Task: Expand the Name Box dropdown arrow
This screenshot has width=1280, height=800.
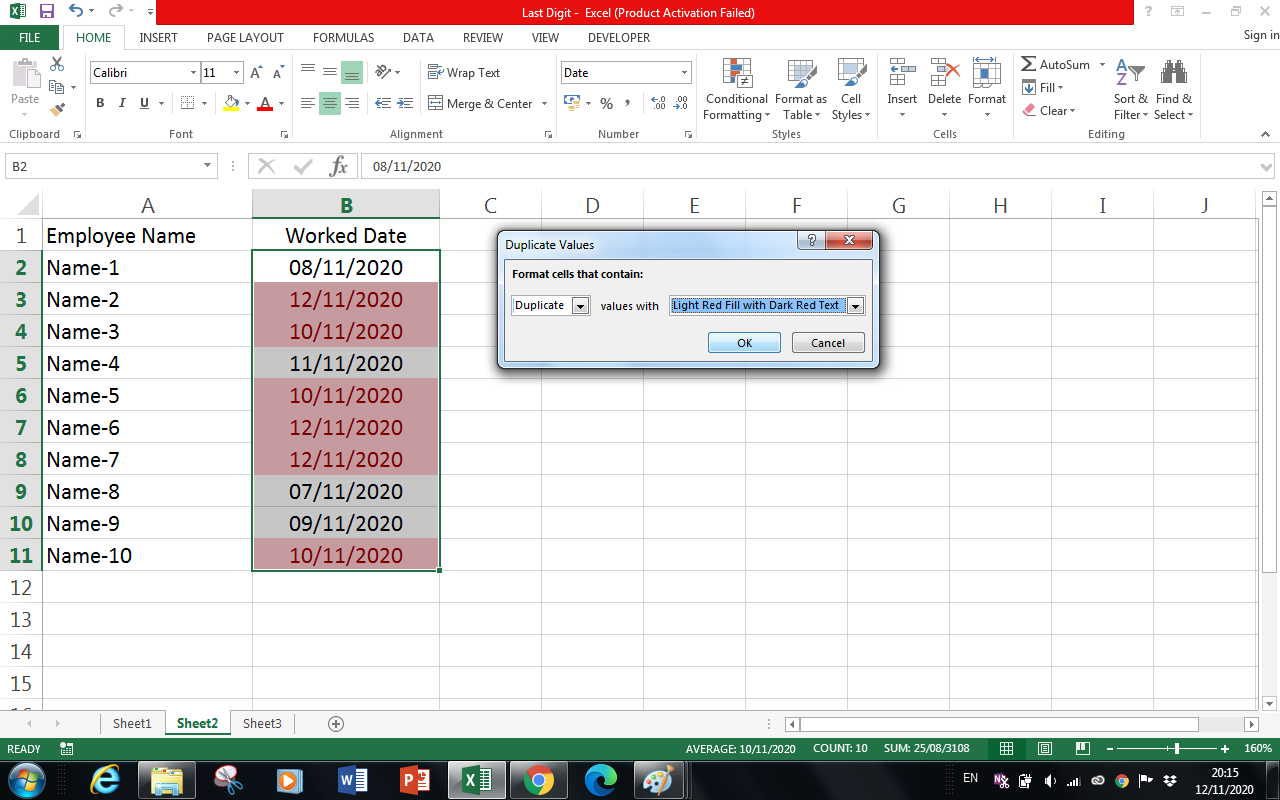Action: pos(208,166)
